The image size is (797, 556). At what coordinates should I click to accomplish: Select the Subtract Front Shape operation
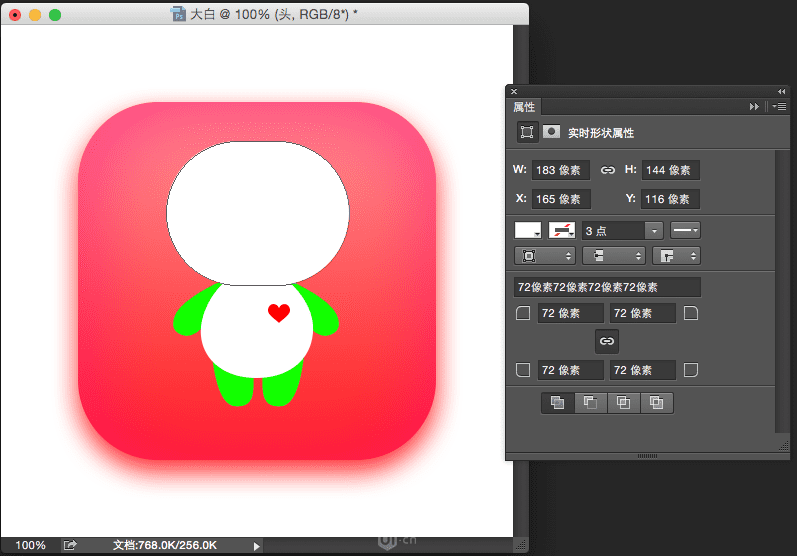point(591,403)
